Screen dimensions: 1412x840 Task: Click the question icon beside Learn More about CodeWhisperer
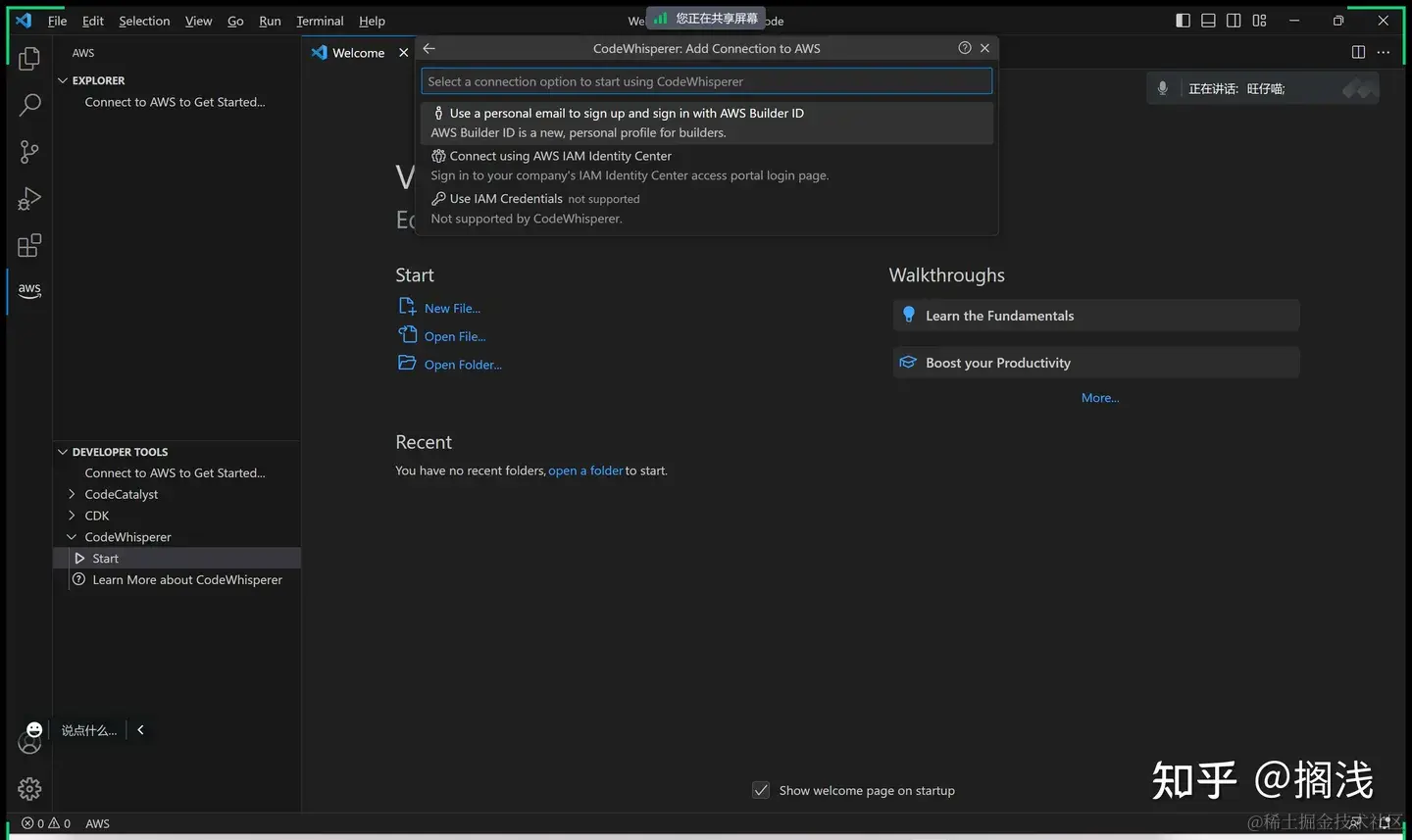coord(79,579)
